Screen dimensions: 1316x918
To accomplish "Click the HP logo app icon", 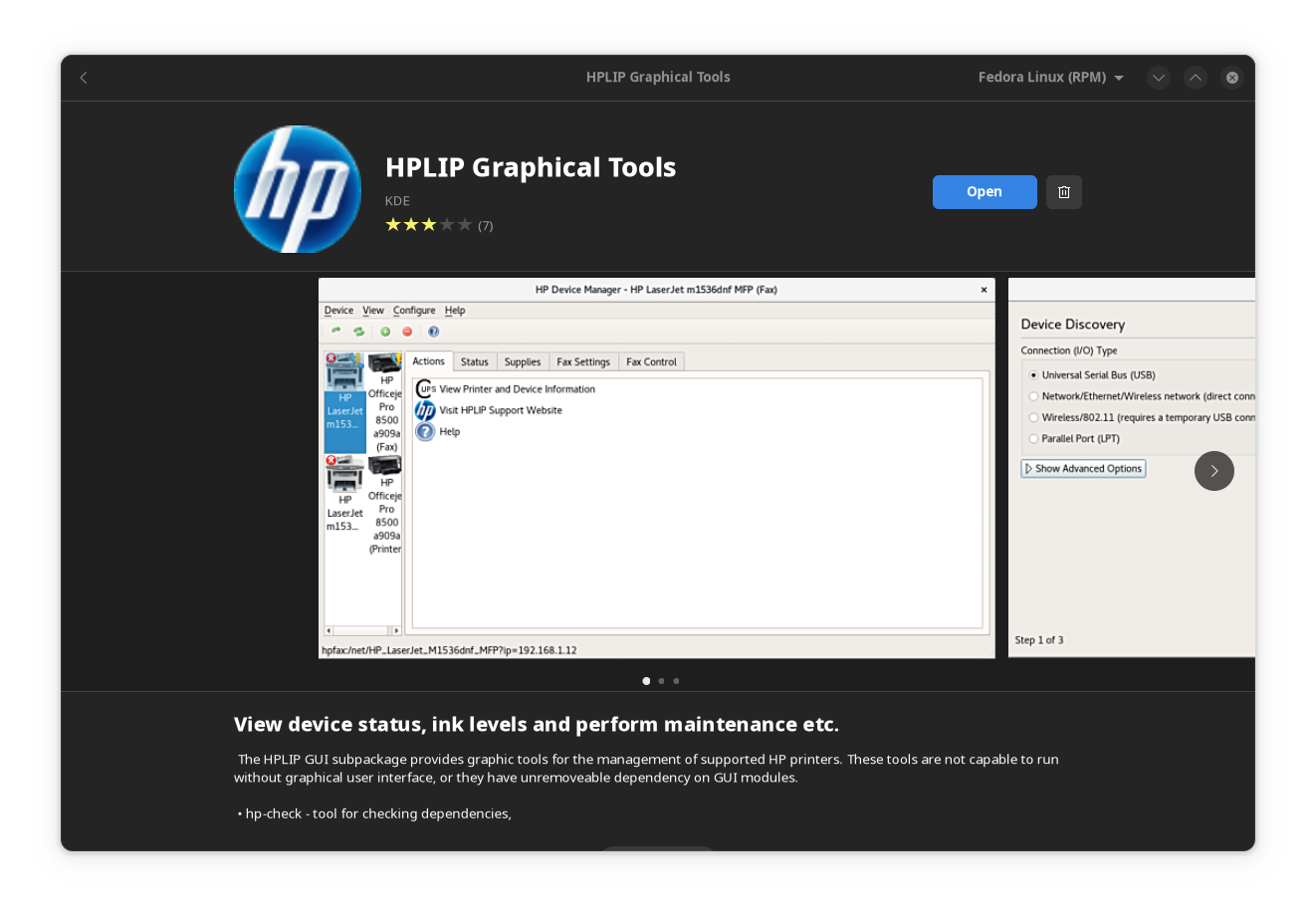I will click(298, 189).
